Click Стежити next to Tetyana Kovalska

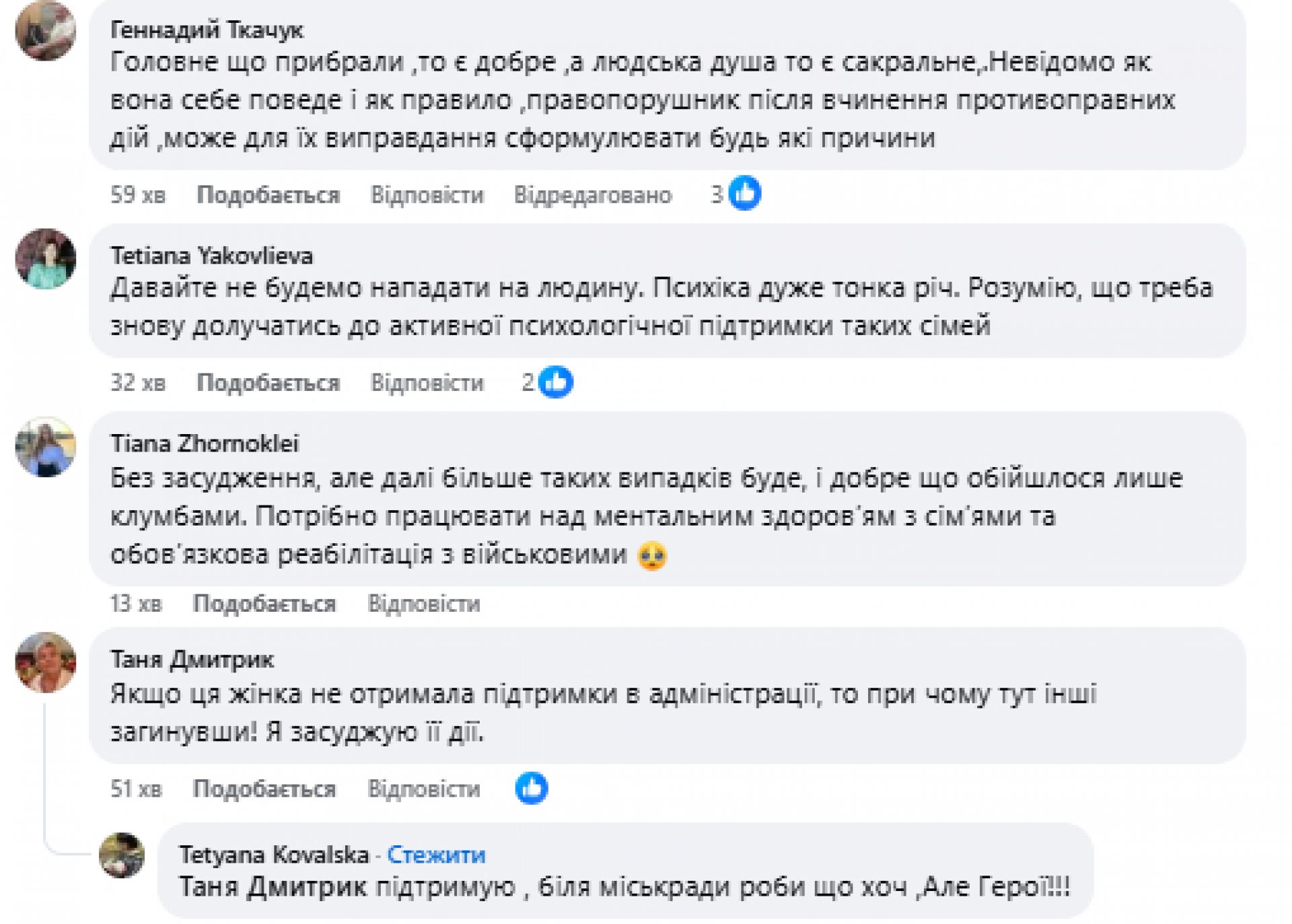pos(436,855)
